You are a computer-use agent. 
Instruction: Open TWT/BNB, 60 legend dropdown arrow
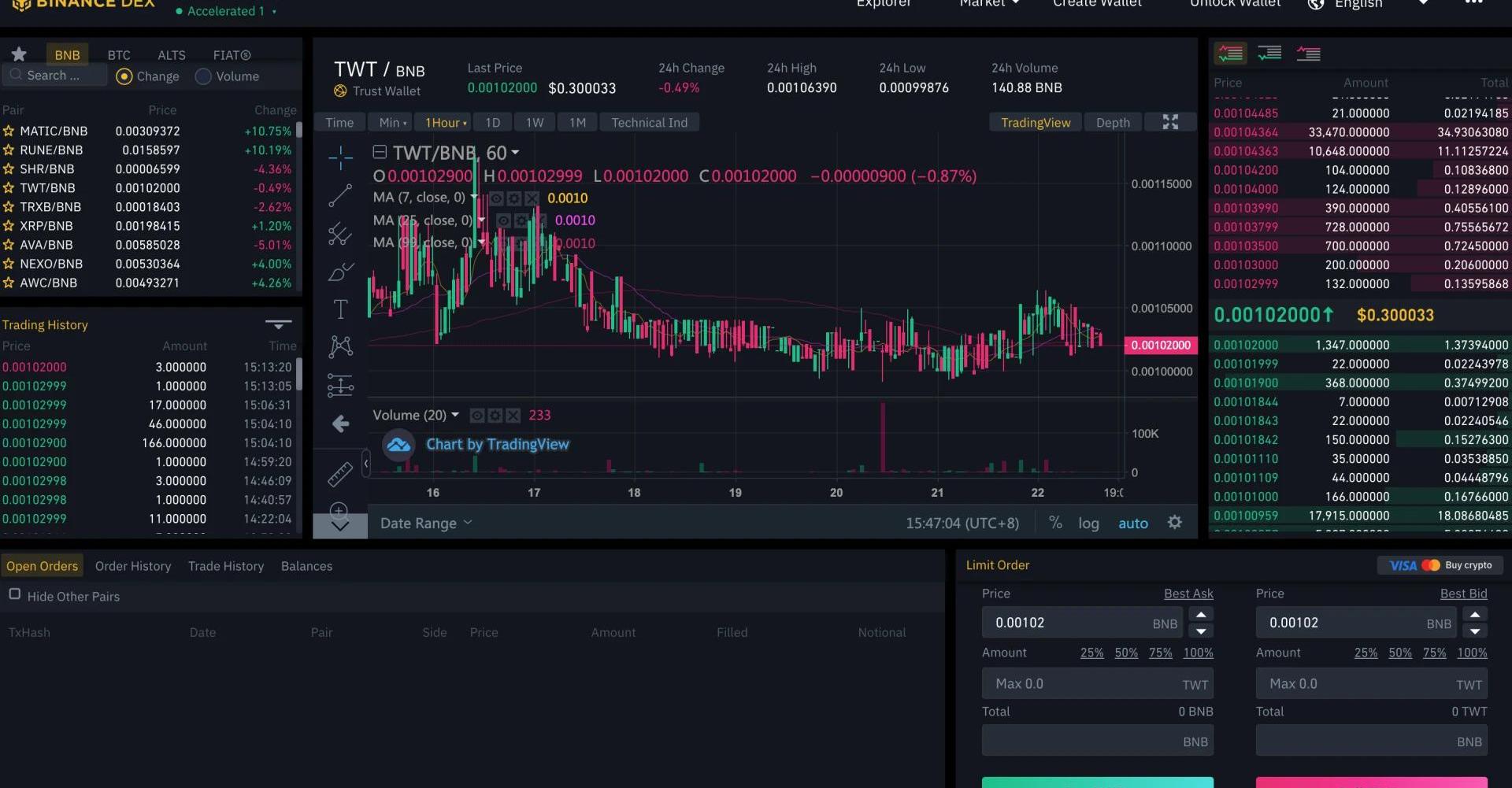point(515,153)
